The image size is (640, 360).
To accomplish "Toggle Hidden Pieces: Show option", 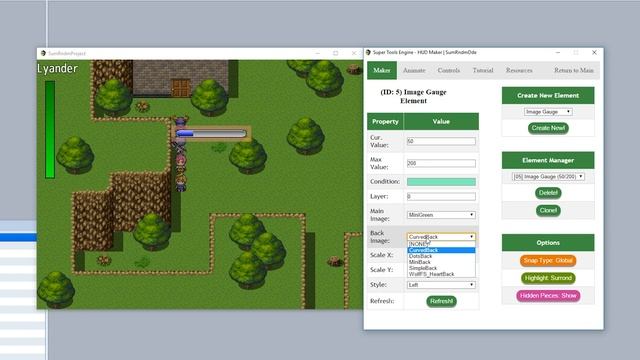I will click(548, 296).
